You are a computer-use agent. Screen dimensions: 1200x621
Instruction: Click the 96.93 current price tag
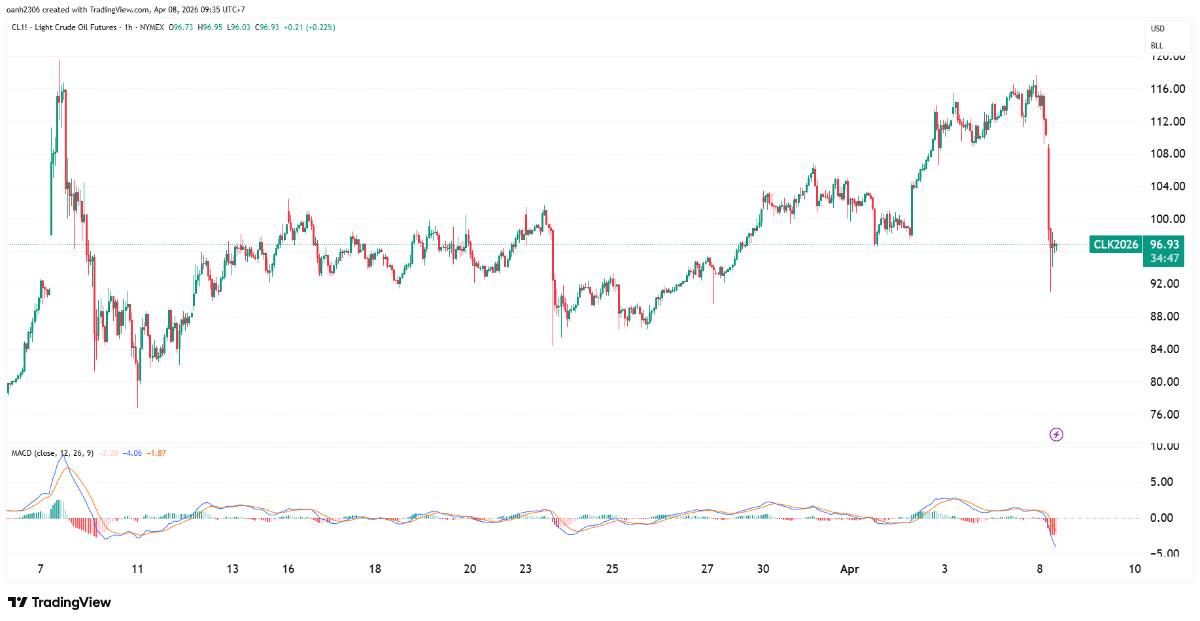[1165, 244]
